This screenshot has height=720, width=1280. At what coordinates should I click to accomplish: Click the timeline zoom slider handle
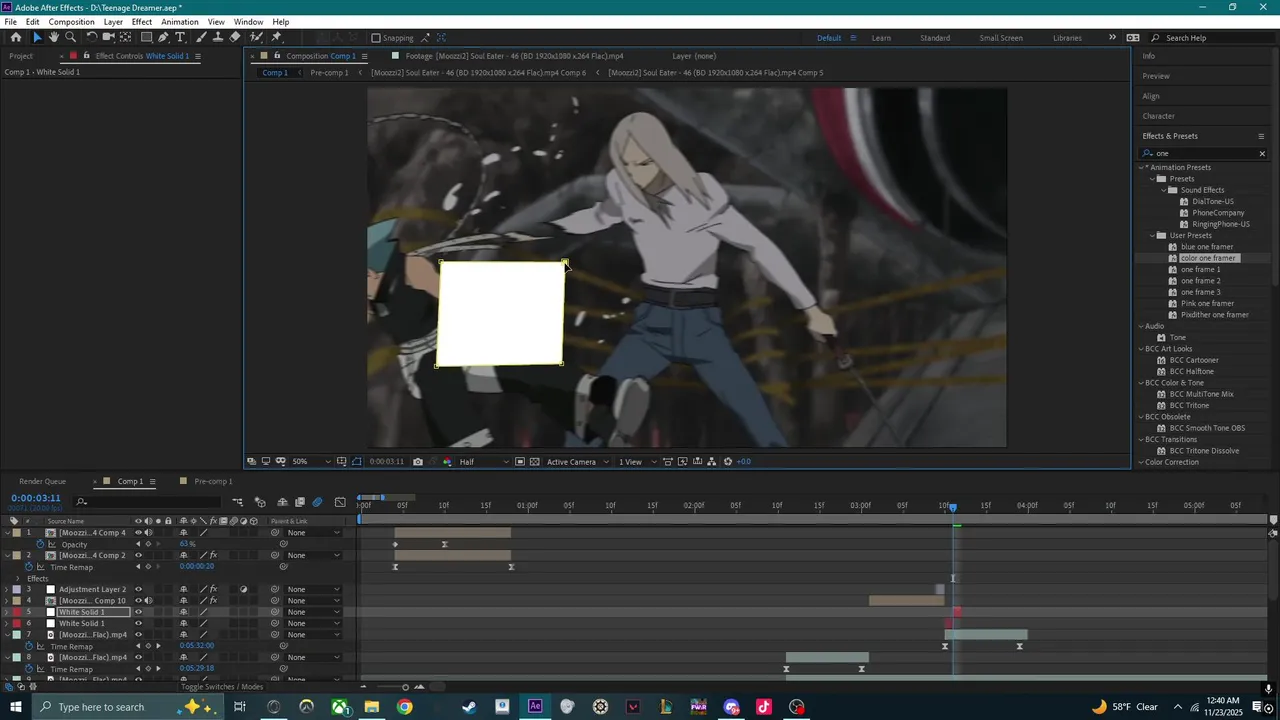(405, 687)
